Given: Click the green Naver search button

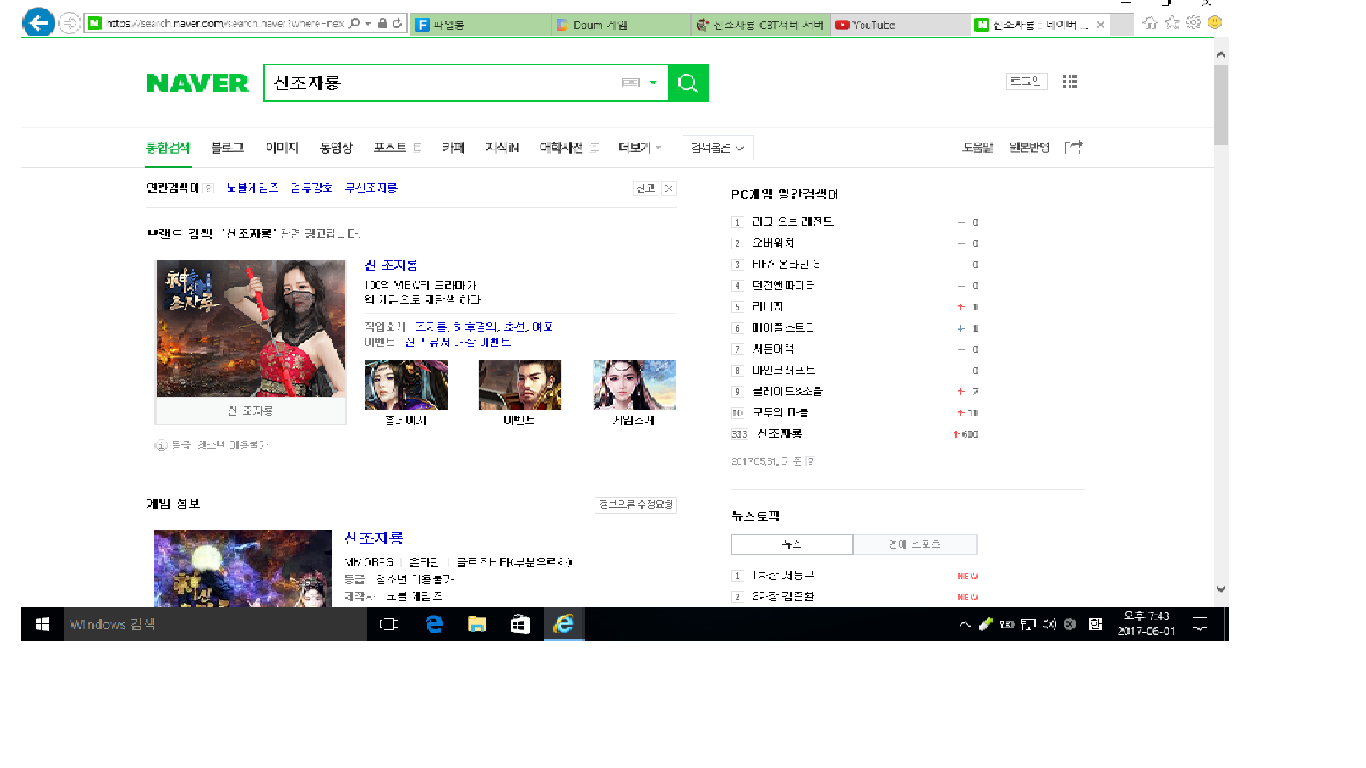Looking at the screenshot, I should [688, 83].
